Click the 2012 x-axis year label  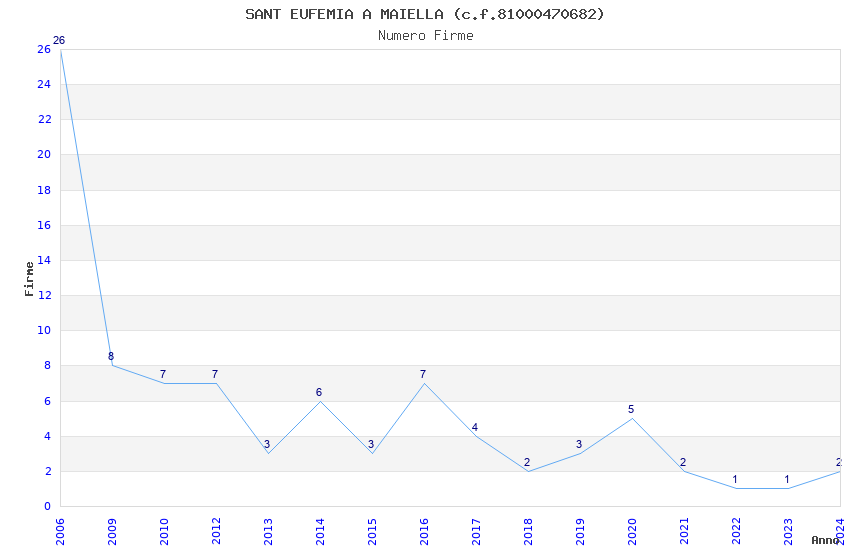click(x=216, y=532)
